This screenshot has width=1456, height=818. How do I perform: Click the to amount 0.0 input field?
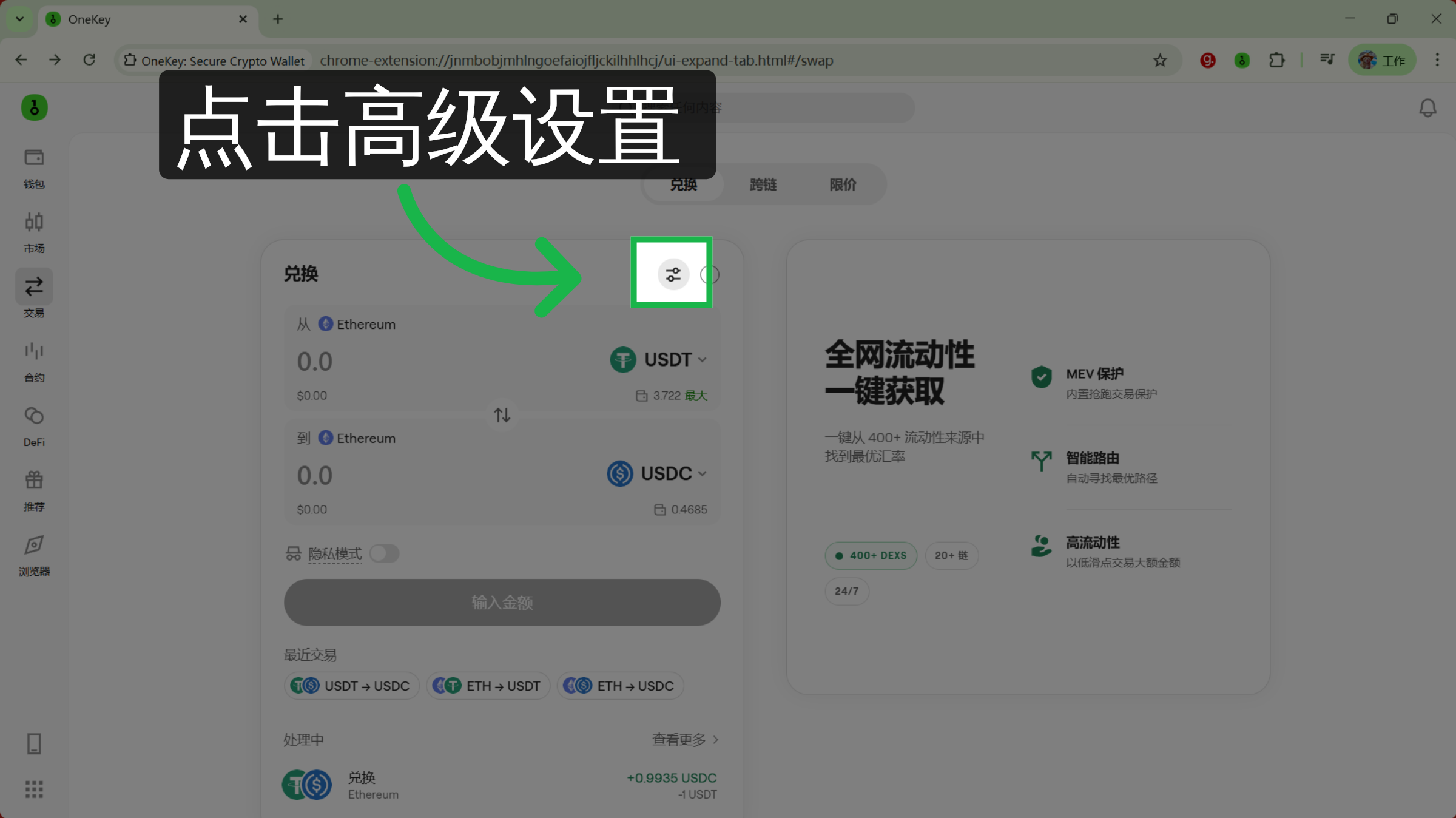[x=314, y=476]
